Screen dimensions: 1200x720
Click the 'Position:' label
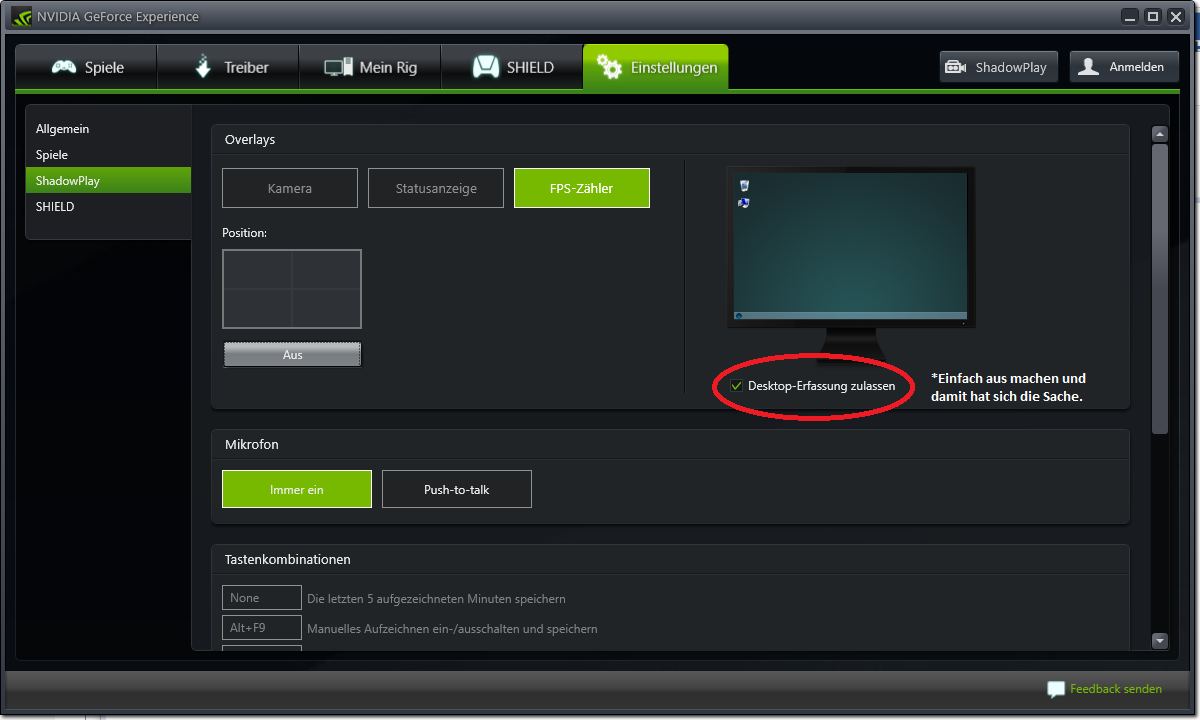pos(245,233)
